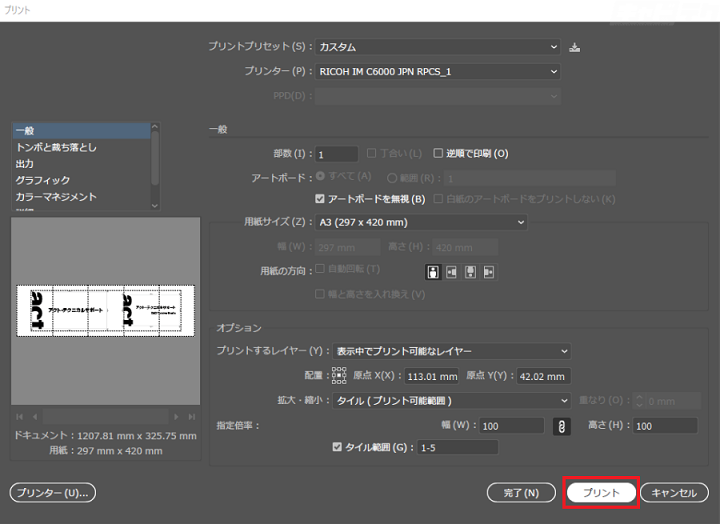Uncheck アートボードを無視 (B) checkbox
The height and width of the screenshot is (524, 720).
(x=320, y=199)
